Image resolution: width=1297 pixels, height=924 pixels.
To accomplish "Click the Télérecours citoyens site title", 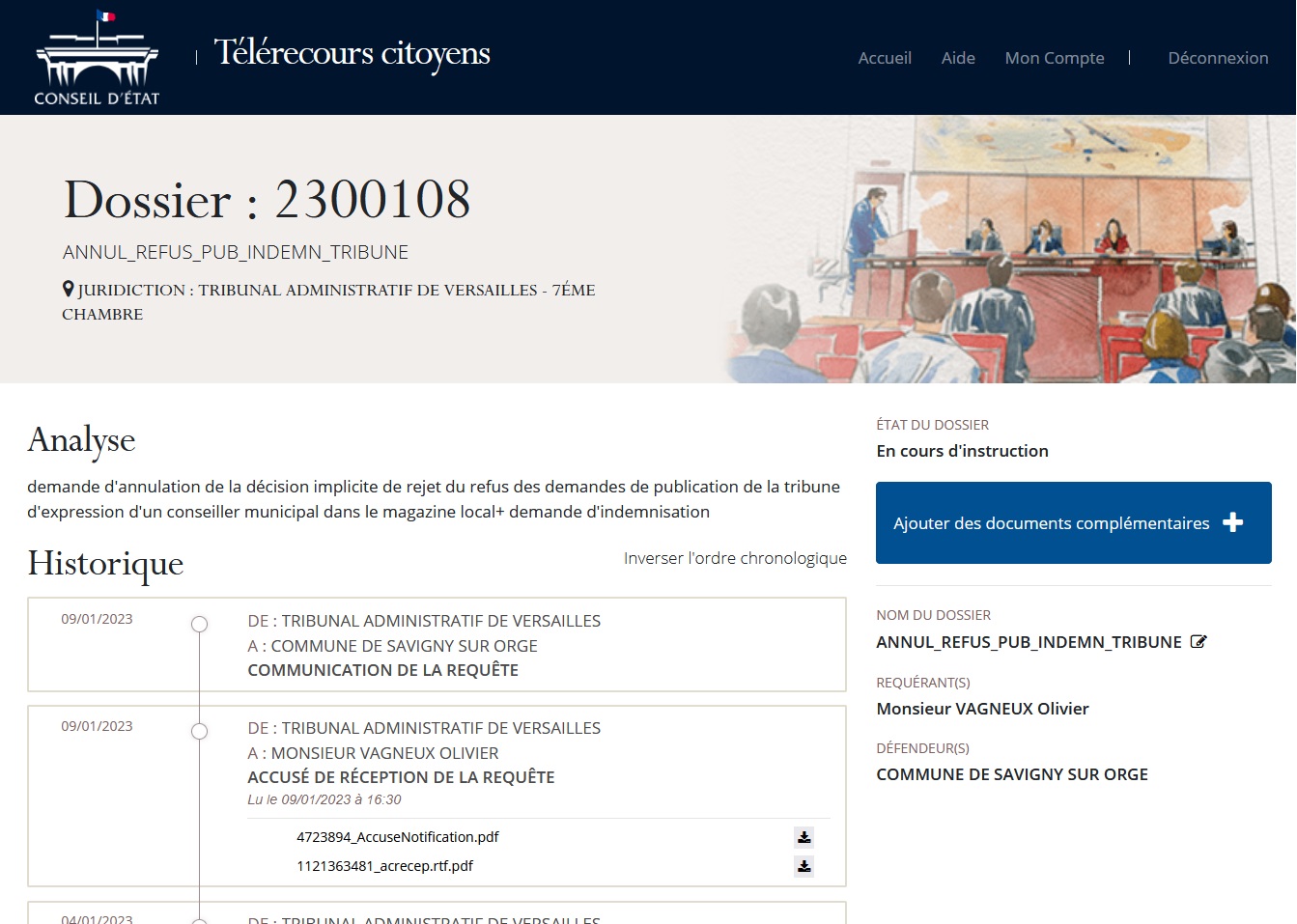I will coord(352,53).
